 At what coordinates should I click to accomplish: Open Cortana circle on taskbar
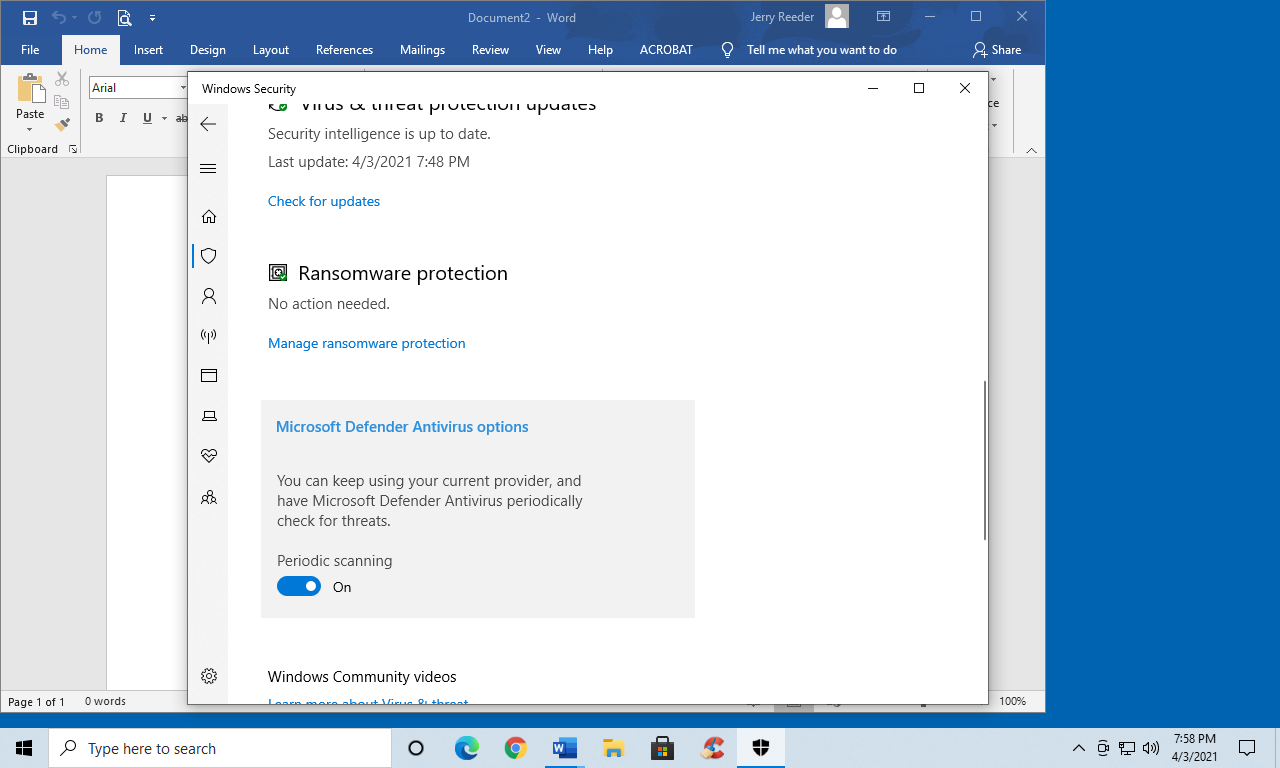(417, 748)
